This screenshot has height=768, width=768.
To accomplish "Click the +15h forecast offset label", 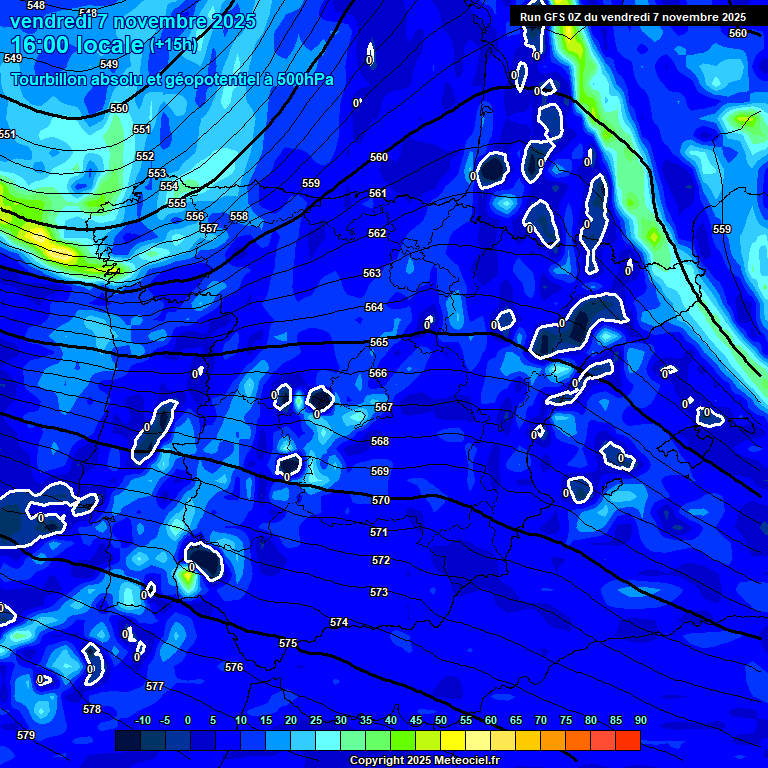I will 173,45.
